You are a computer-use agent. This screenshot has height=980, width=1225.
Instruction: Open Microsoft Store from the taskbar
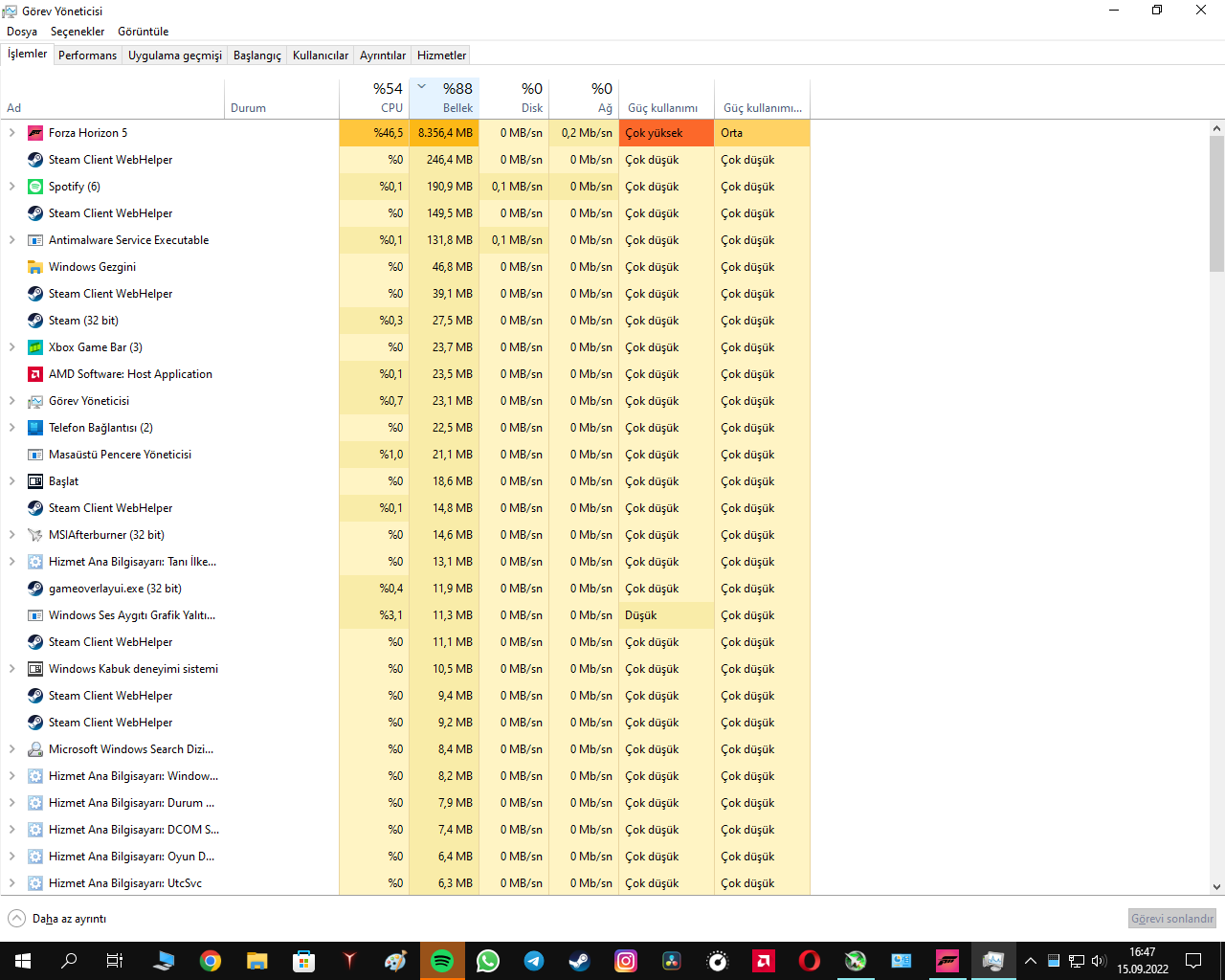coord(303,961)
